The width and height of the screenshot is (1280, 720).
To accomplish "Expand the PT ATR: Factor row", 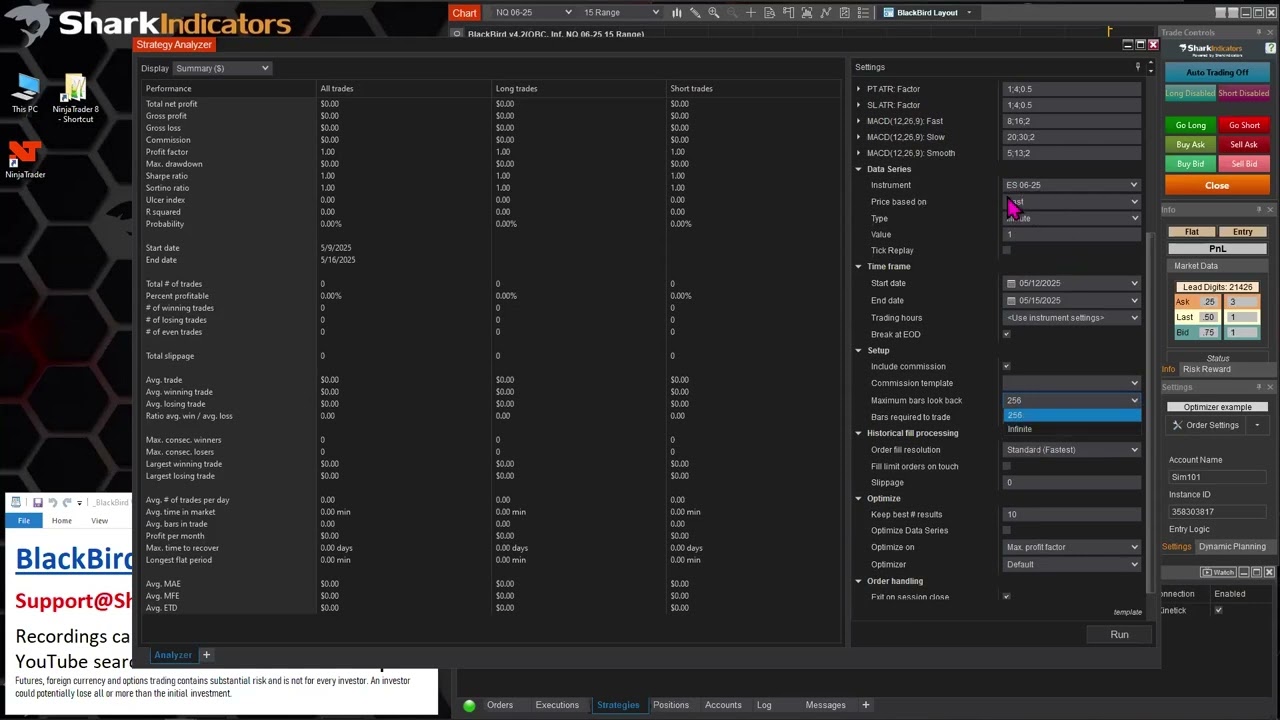I will [858, 89].
